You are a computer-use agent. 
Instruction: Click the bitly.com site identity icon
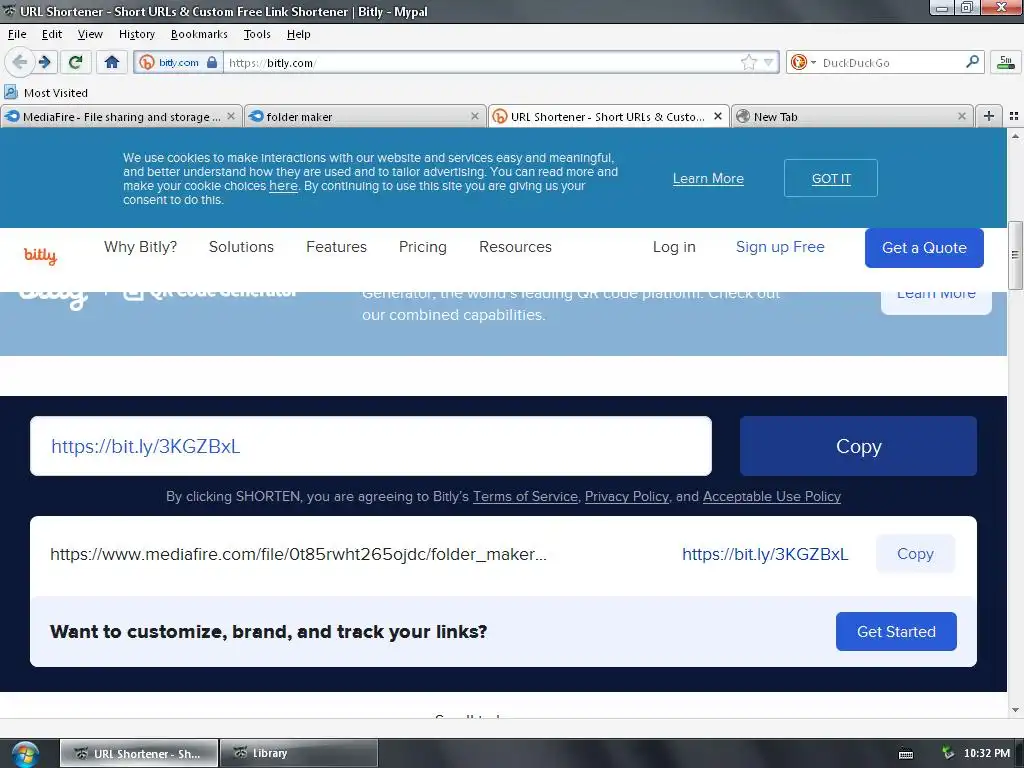click(x=147, y=63)
